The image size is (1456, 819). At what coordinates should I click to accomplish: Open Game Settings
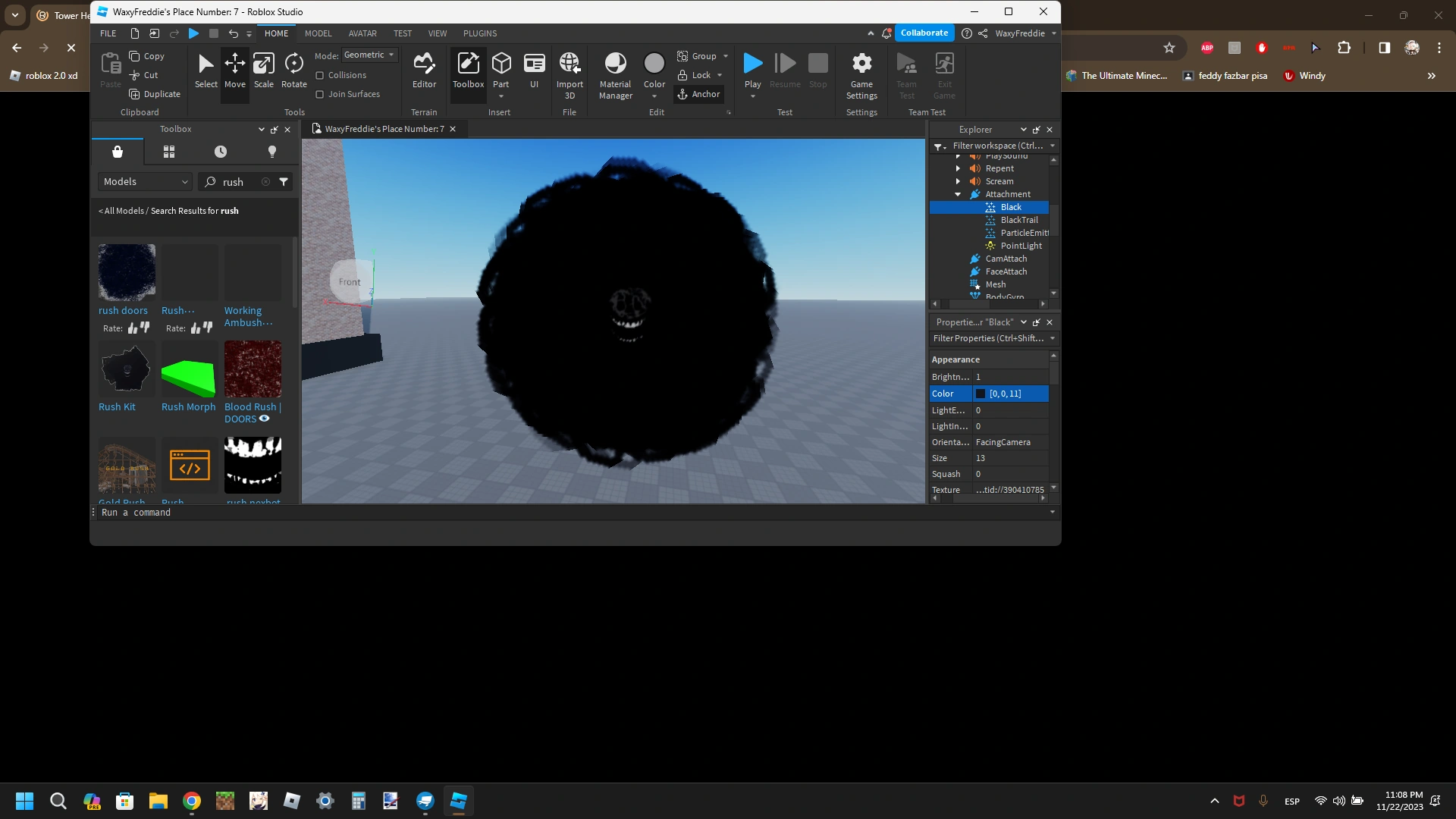pos(861,72)
